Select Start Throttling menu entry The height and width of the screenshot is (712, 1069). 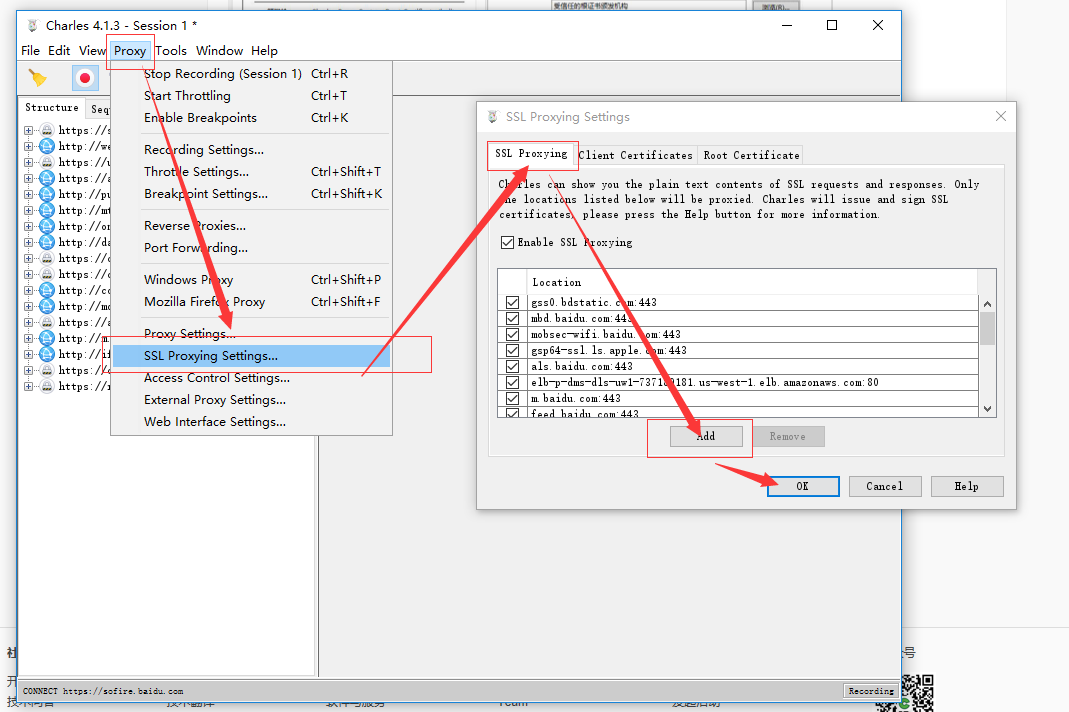251,95
